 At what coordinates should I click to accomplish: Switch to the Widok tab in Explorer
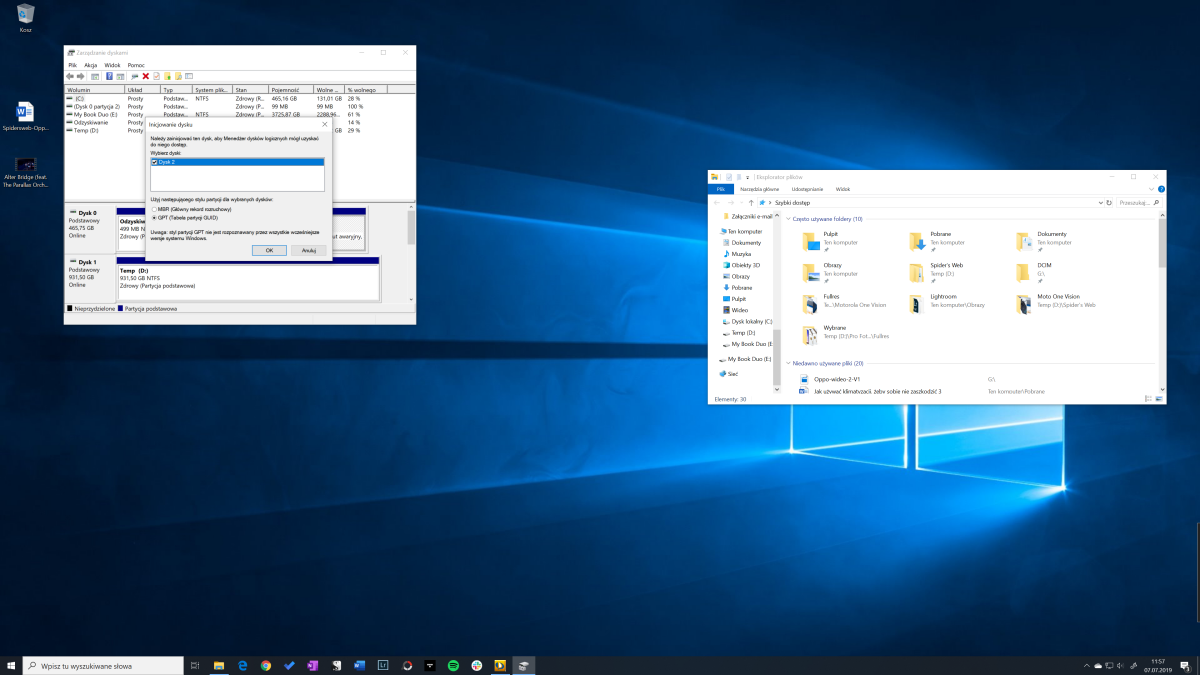pos(843,188)
